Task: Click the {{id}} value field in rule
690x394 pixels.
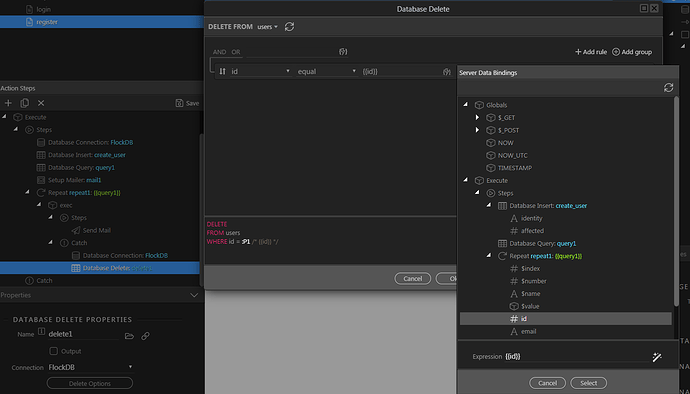Action: 401,71
